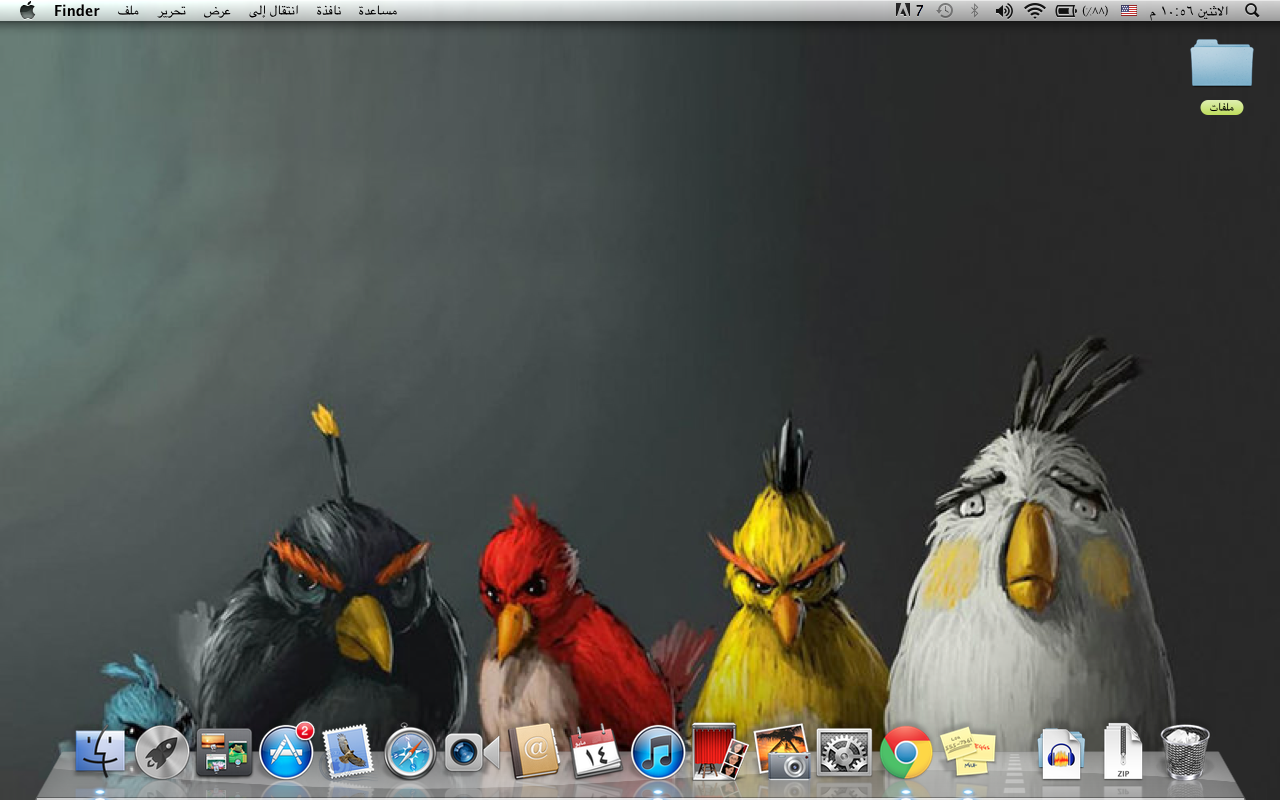The image size is (1280, 800).
Task: Open the Finder application menu
Action: (x=77, y=11)
